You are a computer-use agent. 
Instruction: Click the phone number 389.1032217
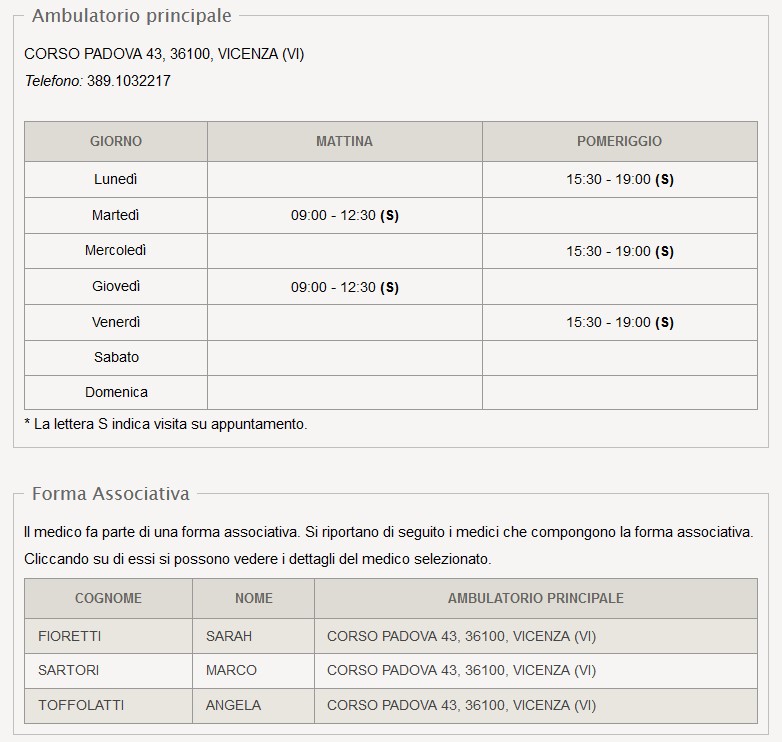[x=129, y=81]
